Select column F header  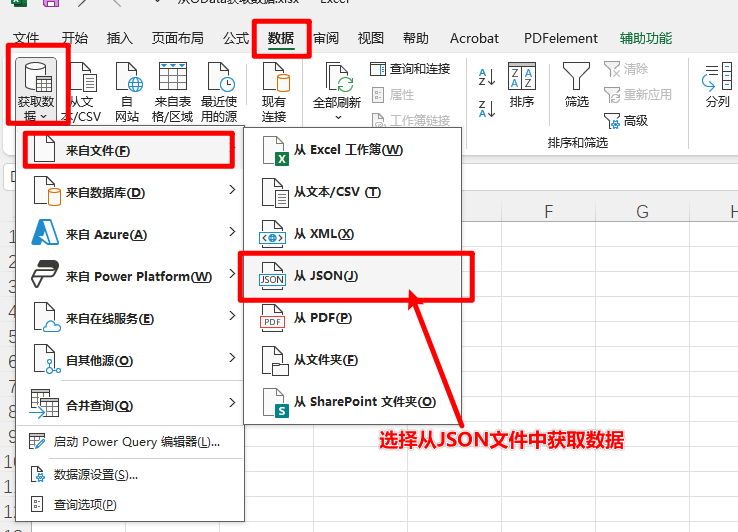(x=548, y=211)
